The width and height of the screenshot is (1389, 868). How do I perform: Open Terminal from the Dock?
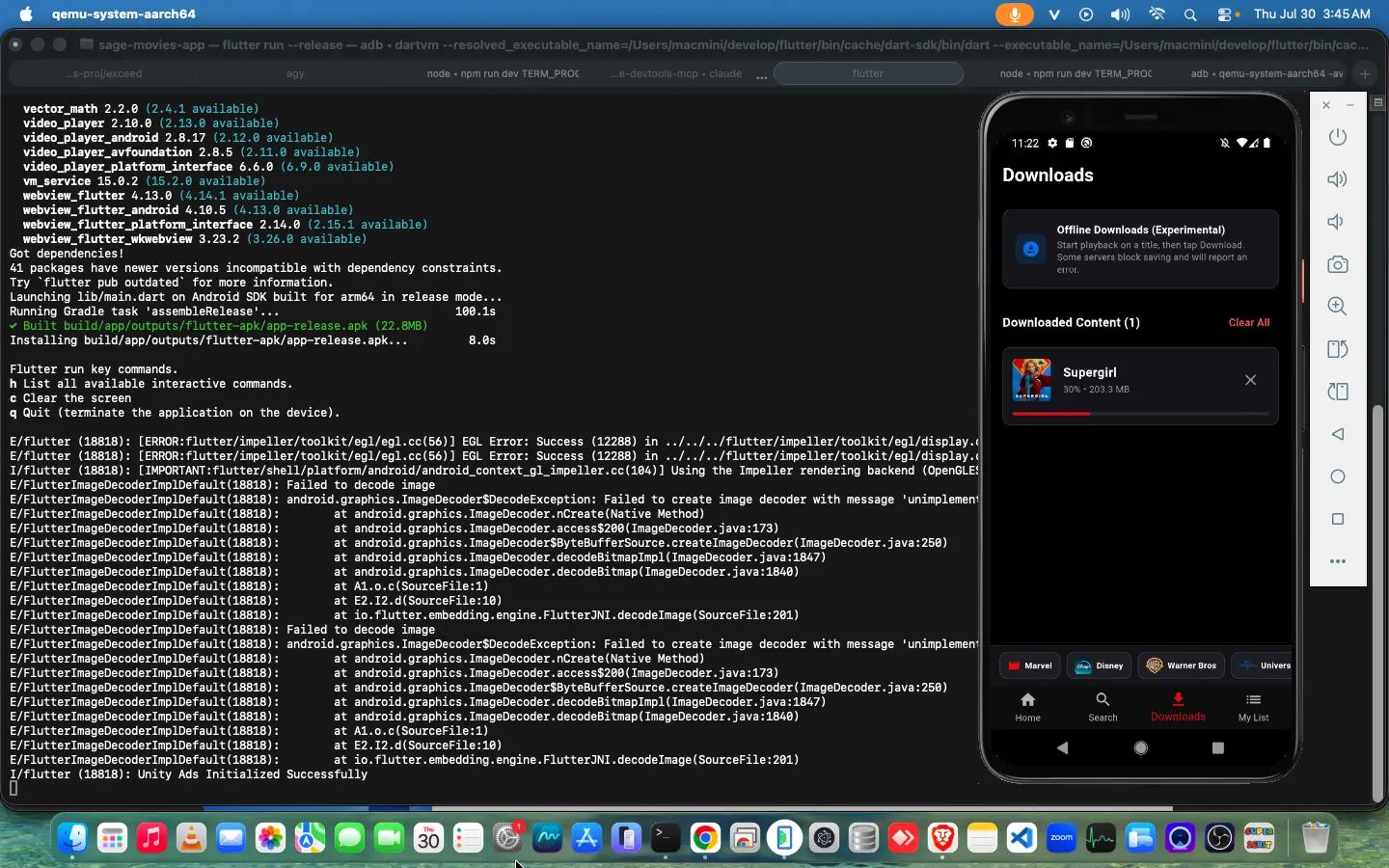coord(666,838)
